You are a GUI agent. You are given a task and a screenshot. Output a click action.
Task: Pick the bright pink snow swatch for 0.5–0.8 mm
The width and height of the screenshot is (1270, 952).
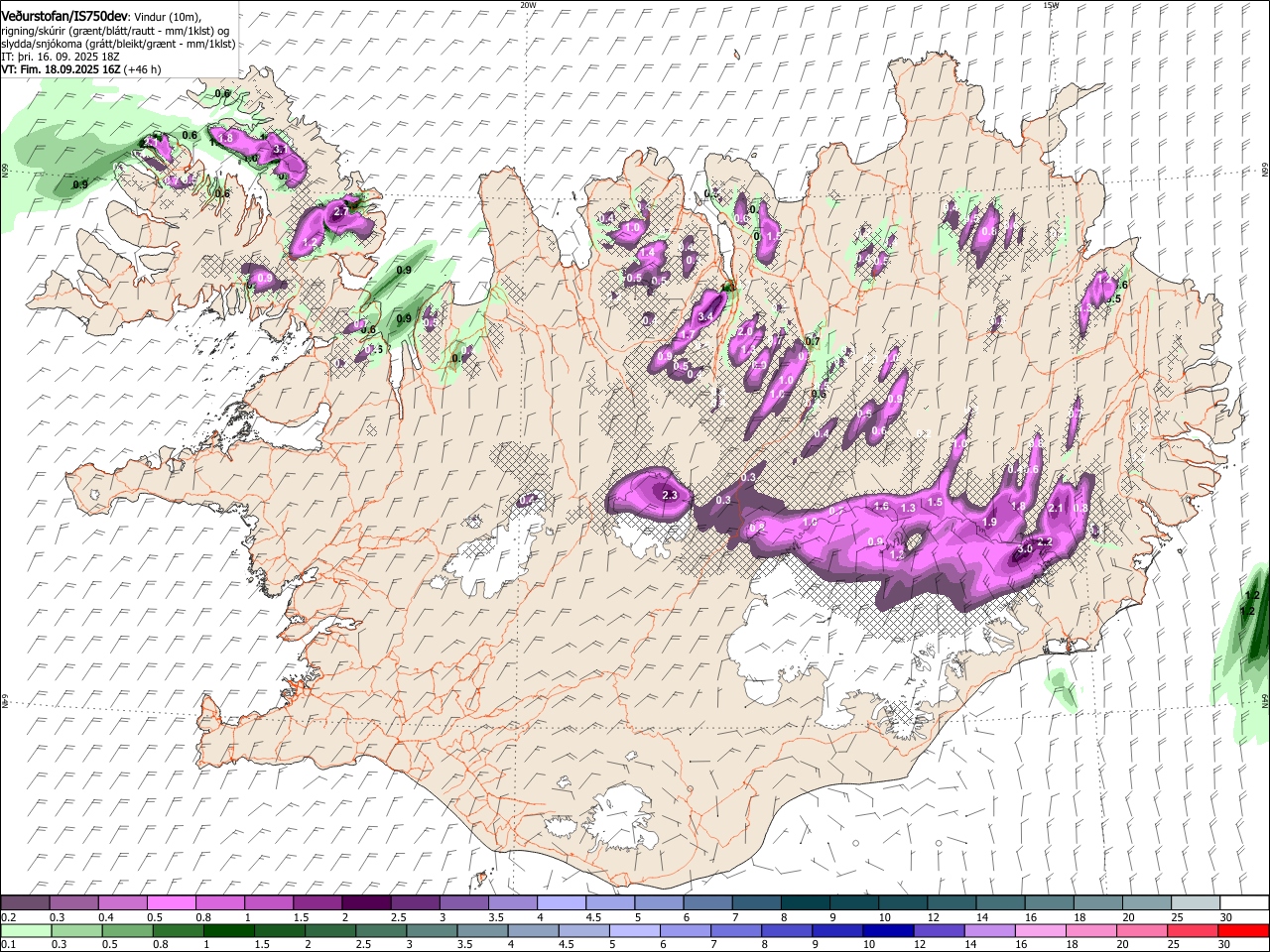click(x=172, y=903)
